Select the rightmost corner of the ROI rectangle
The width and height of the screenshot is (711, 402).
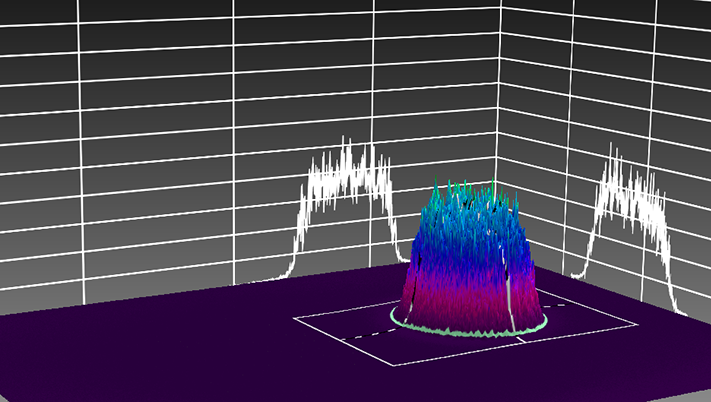(634, 325)
